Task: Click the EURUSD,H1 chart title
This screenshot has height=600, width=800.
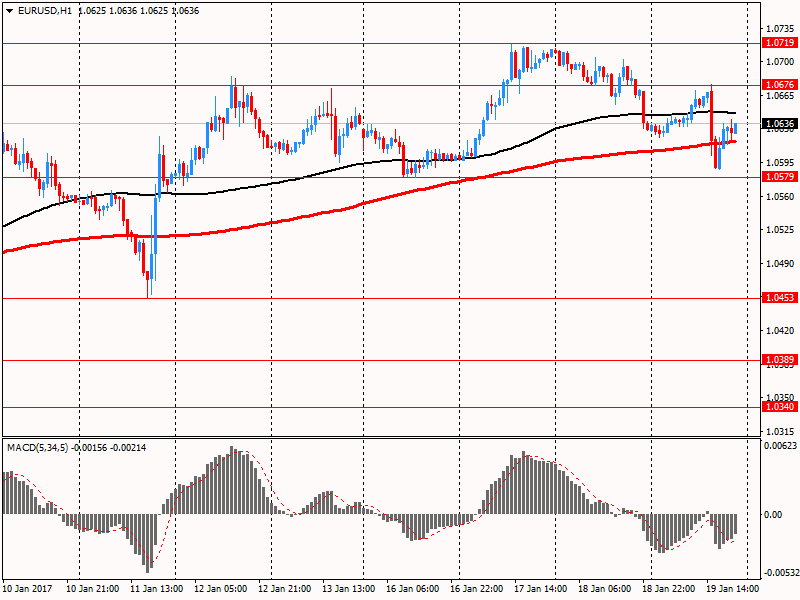Action: [44, 11]
